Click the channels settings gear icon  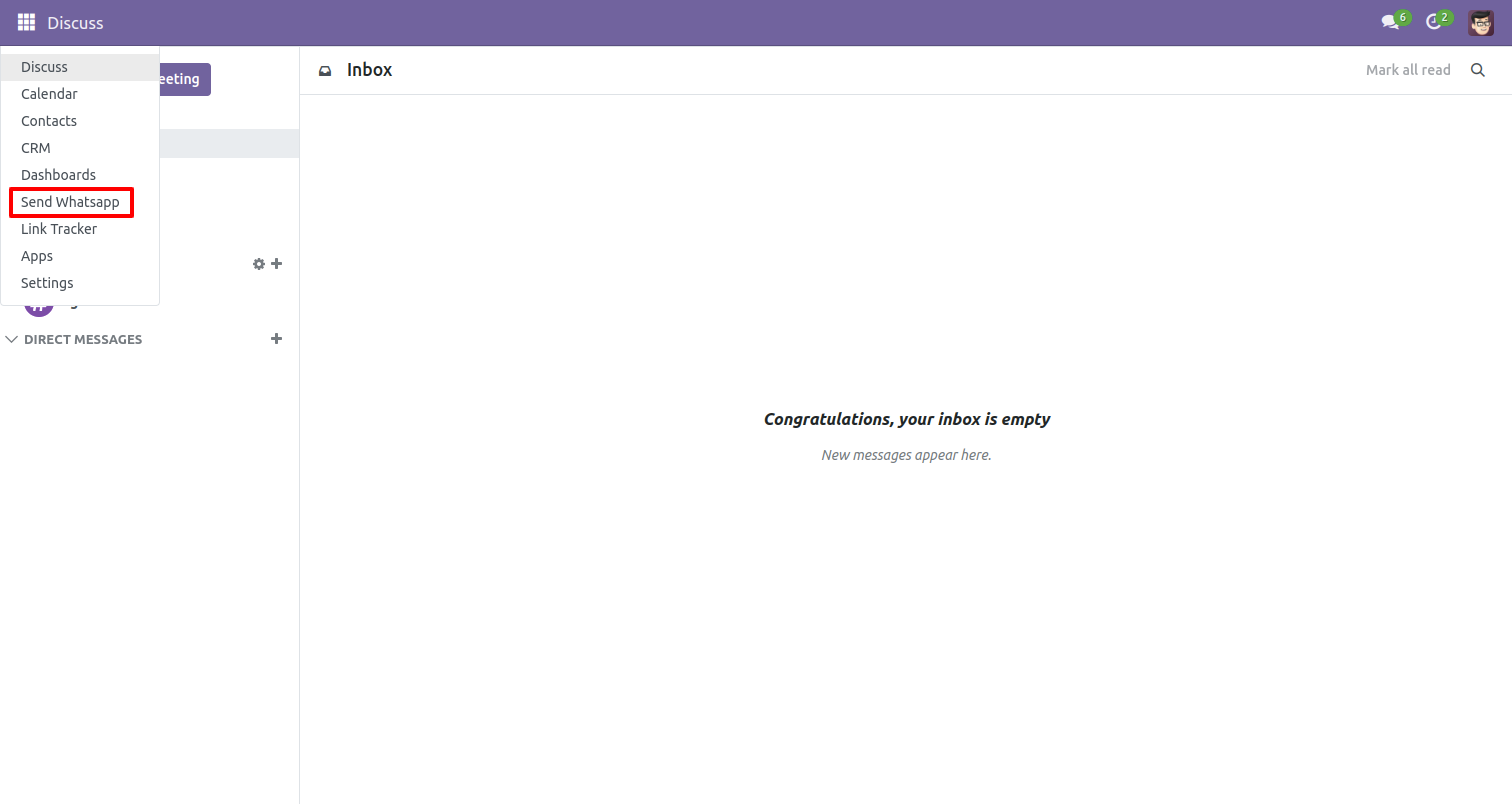coord(259,264)
